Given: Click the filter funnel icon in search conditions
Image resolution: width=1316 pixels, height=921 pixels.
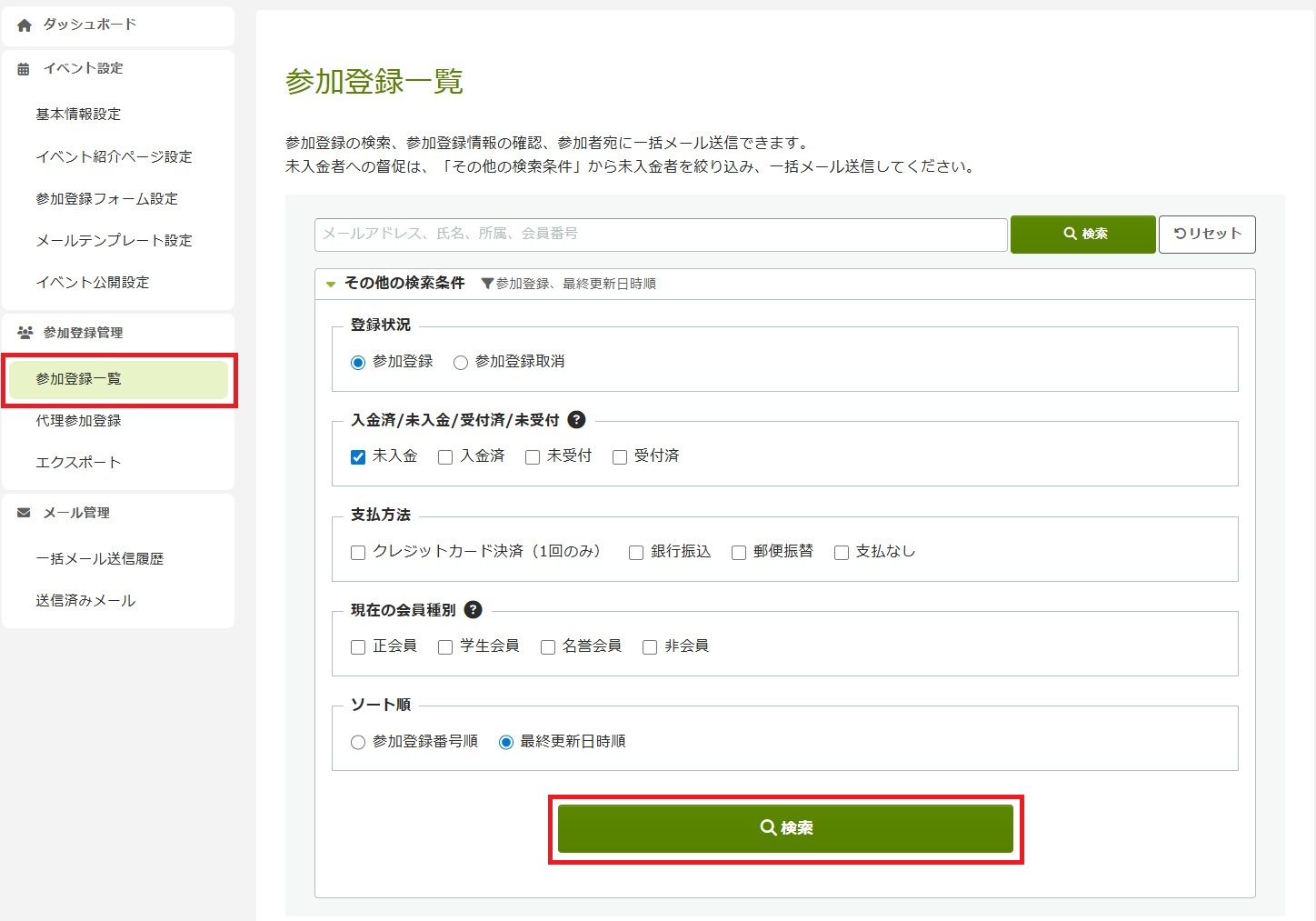Looking at the screenshot, I should [x=487, y=284].
